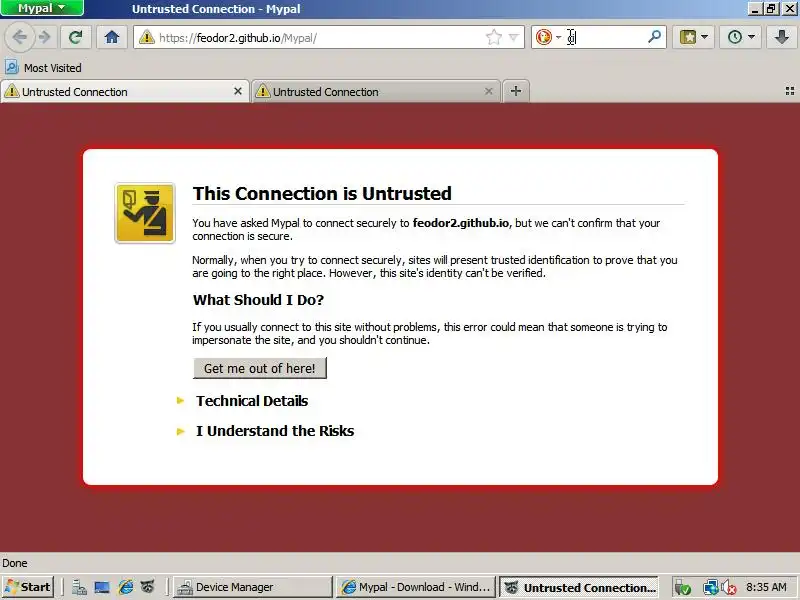The height and width of the screenshot is (600, 800).
Task: Expand the History button dropdown arrow
Action: pos(752,37)
